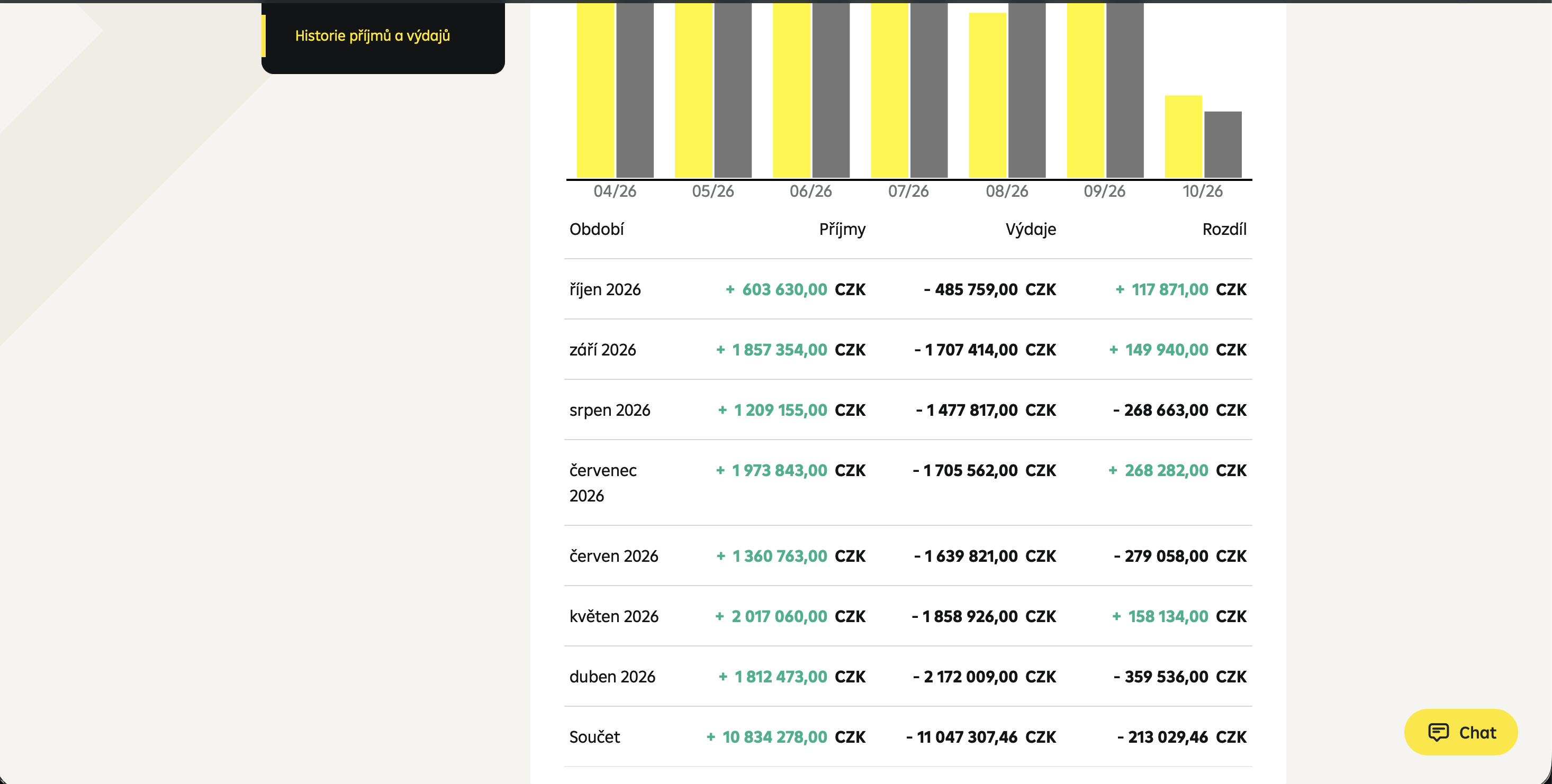Select difference value 268 663,00 CZK
Image resolution: width=1552 pixels, height=784 pixels.
point(1180,410)
